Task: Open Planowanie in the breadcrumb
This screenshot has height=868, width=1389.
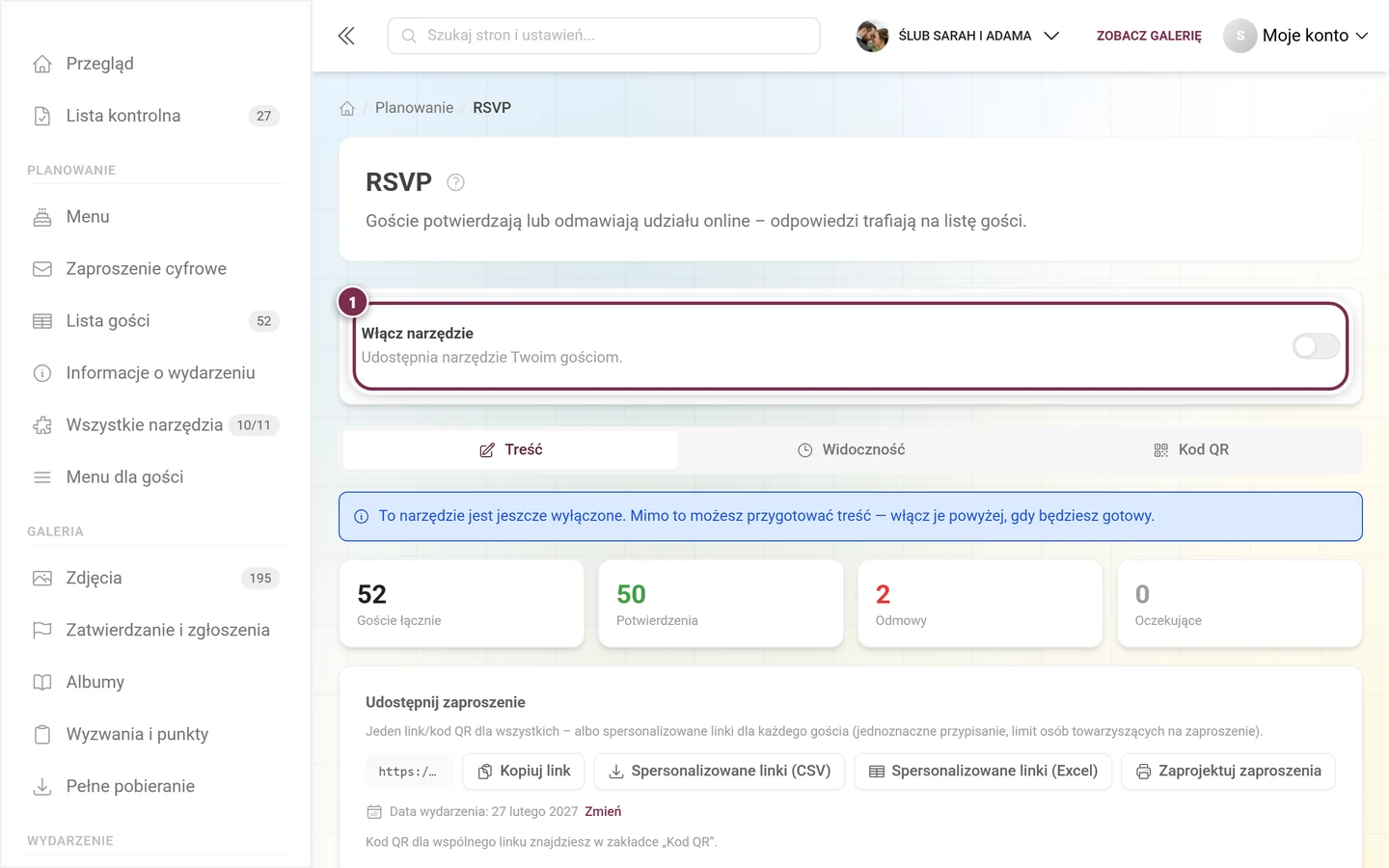Action: pyautogui.click(x=414, y=108)
